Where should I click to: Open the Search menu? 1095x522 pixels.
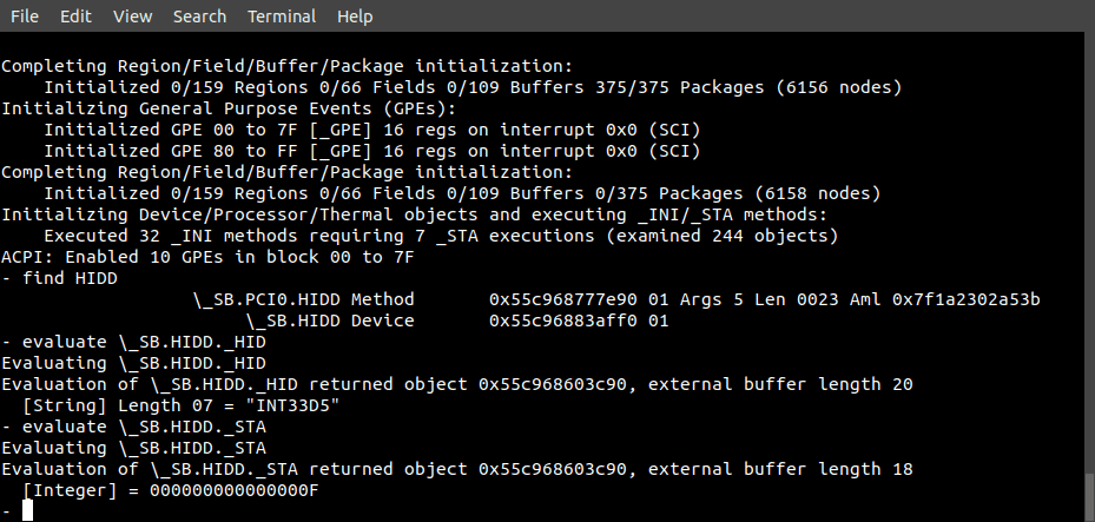(199, 16)
